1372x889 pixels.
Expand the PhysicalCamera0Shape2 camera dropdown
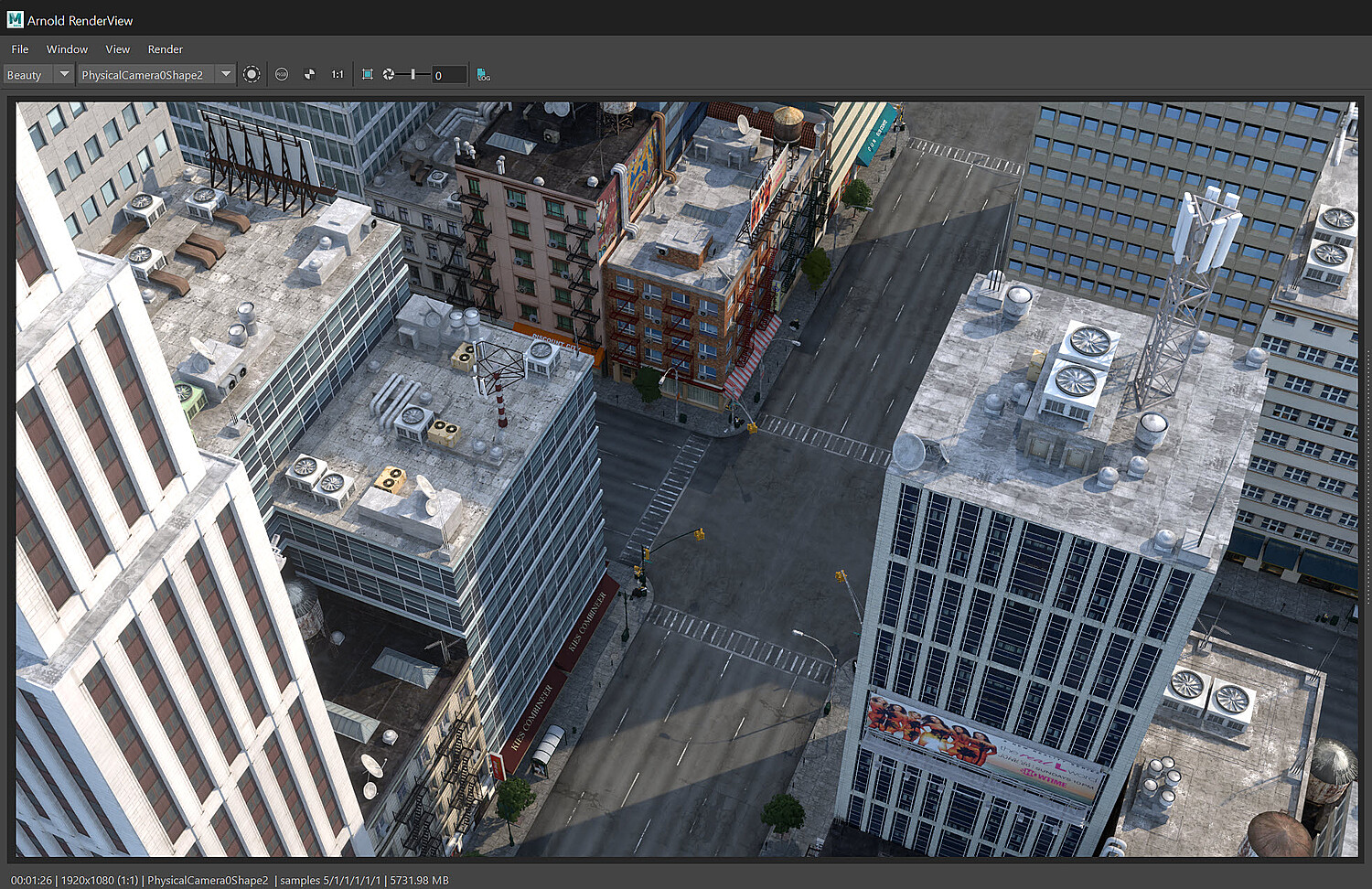pyautogui.click(x=225, y=74)
